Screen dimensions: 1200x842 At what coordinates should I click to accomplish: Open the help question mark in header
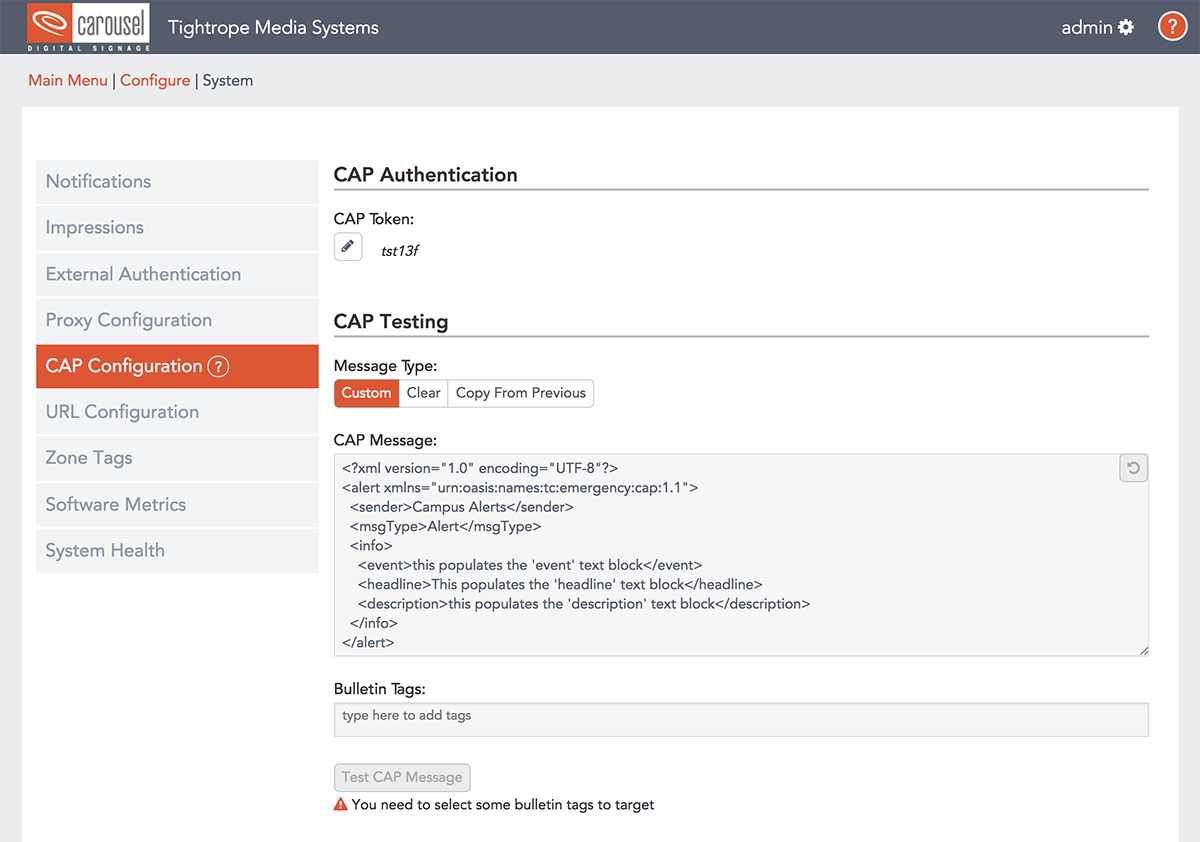[x=1172, y=27]
